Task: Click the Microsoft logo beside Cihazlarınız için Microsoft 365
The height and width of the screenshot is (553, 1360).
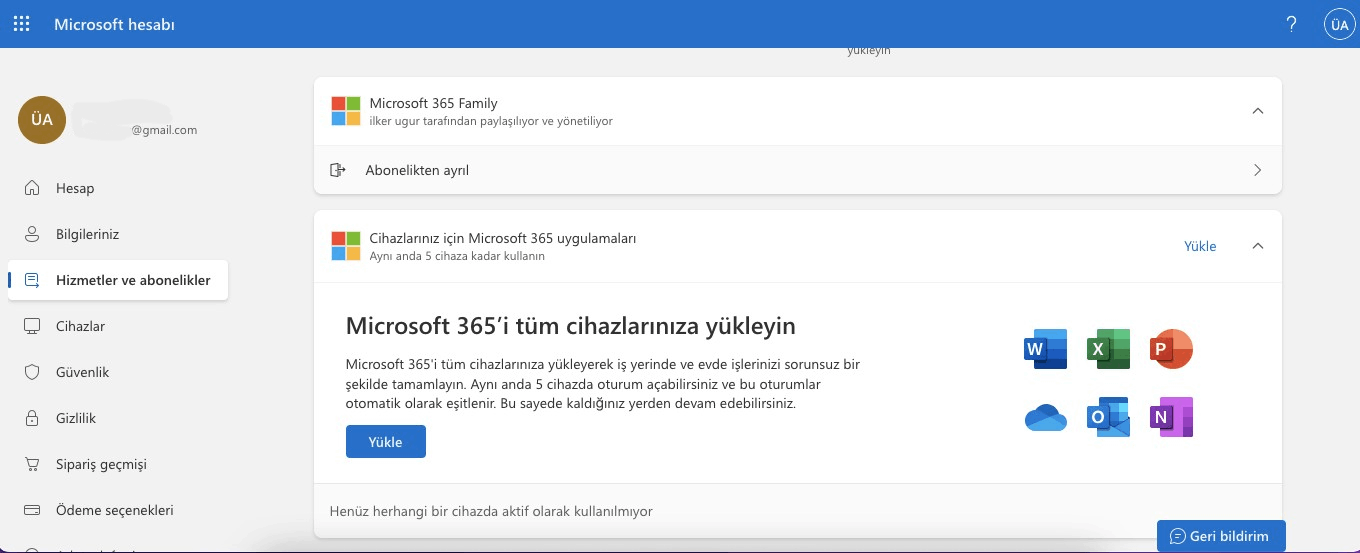Action: point(346,246)
